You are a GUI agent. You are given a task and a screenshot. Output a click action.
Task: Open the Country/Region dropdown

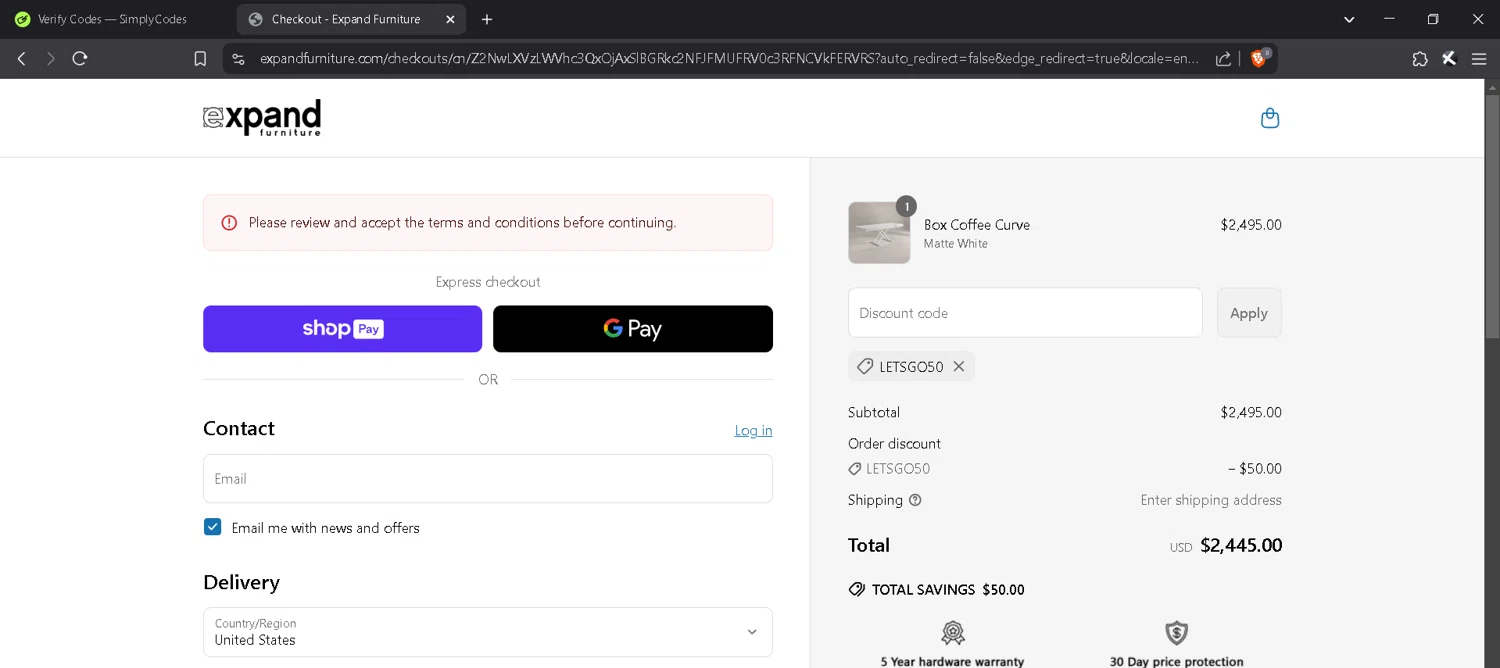click(488, 632)
